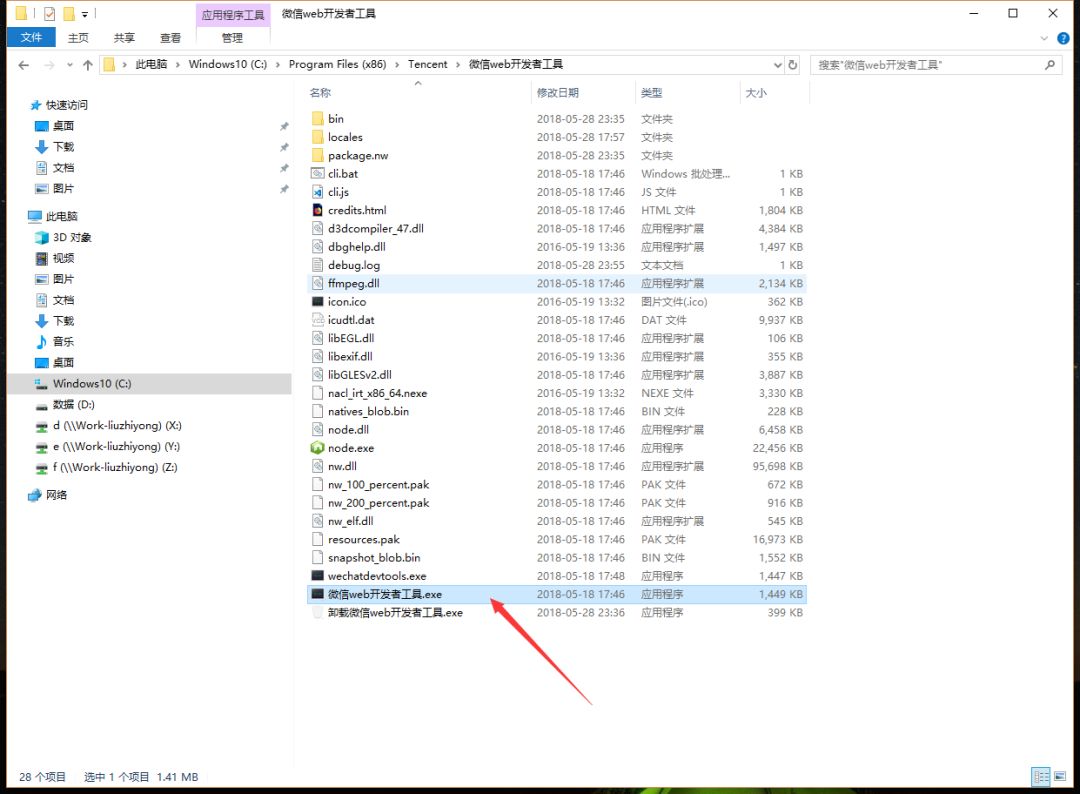
Task: Click quick access New folder toolbar icon
Action: pyautogui.click(x=68, y=14)
